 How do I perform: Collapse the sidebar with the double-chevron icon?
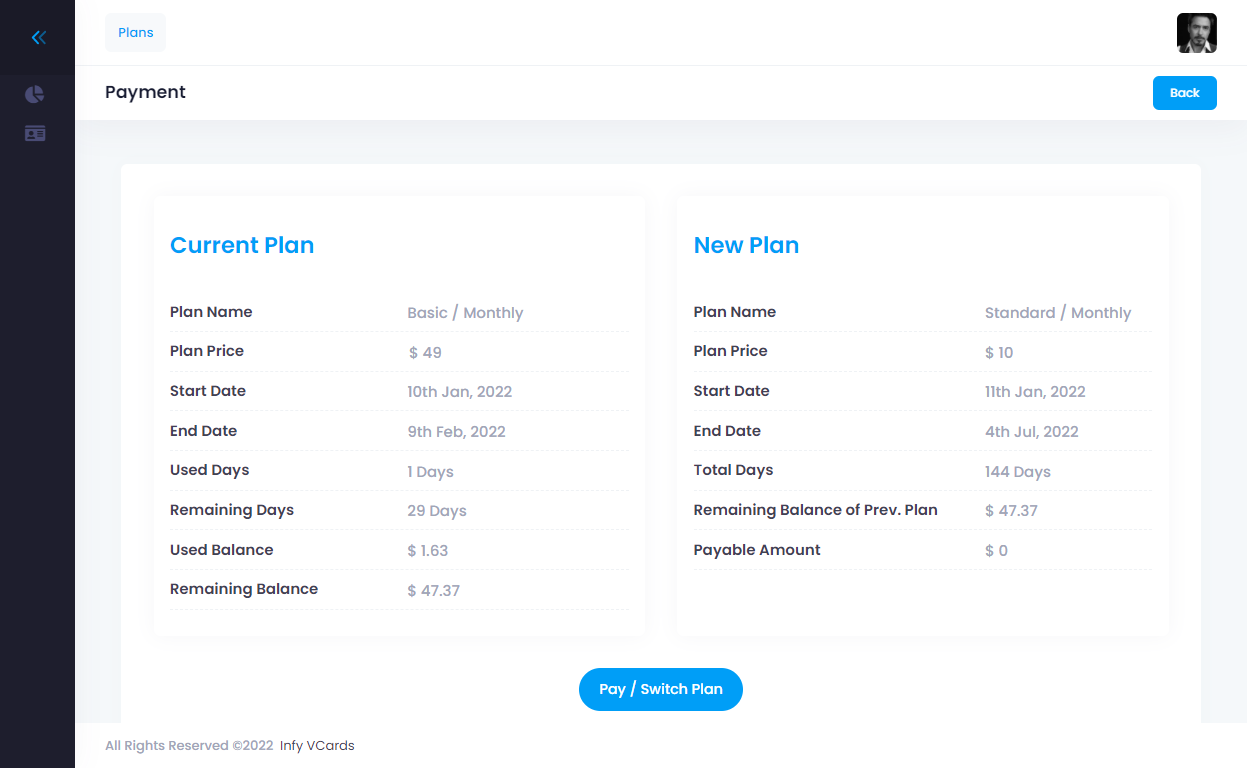point(38,38)
